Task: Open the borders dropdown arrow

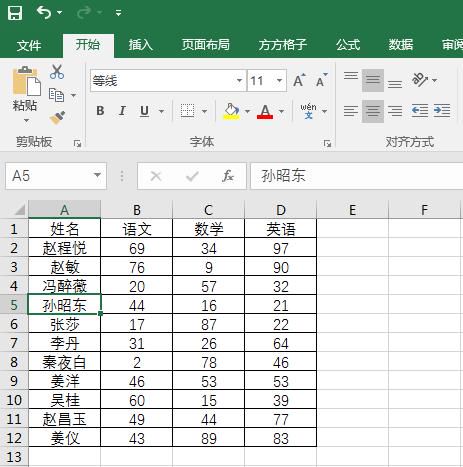Action: [x=205, y=111]
